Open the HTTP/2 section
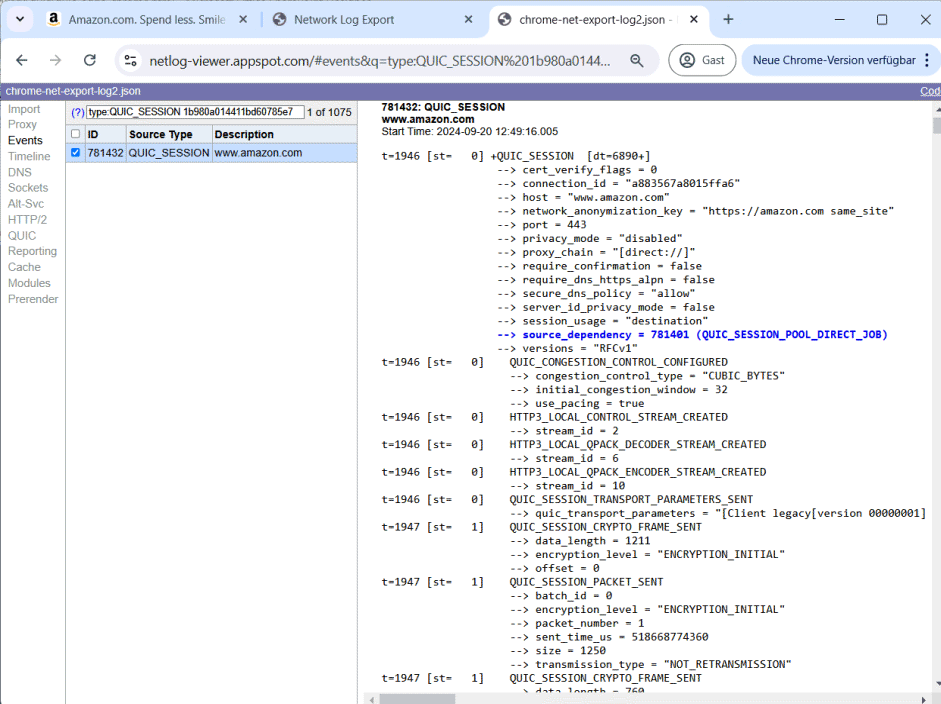The width and height of the screenshot is (941, 704). [27, 220]
